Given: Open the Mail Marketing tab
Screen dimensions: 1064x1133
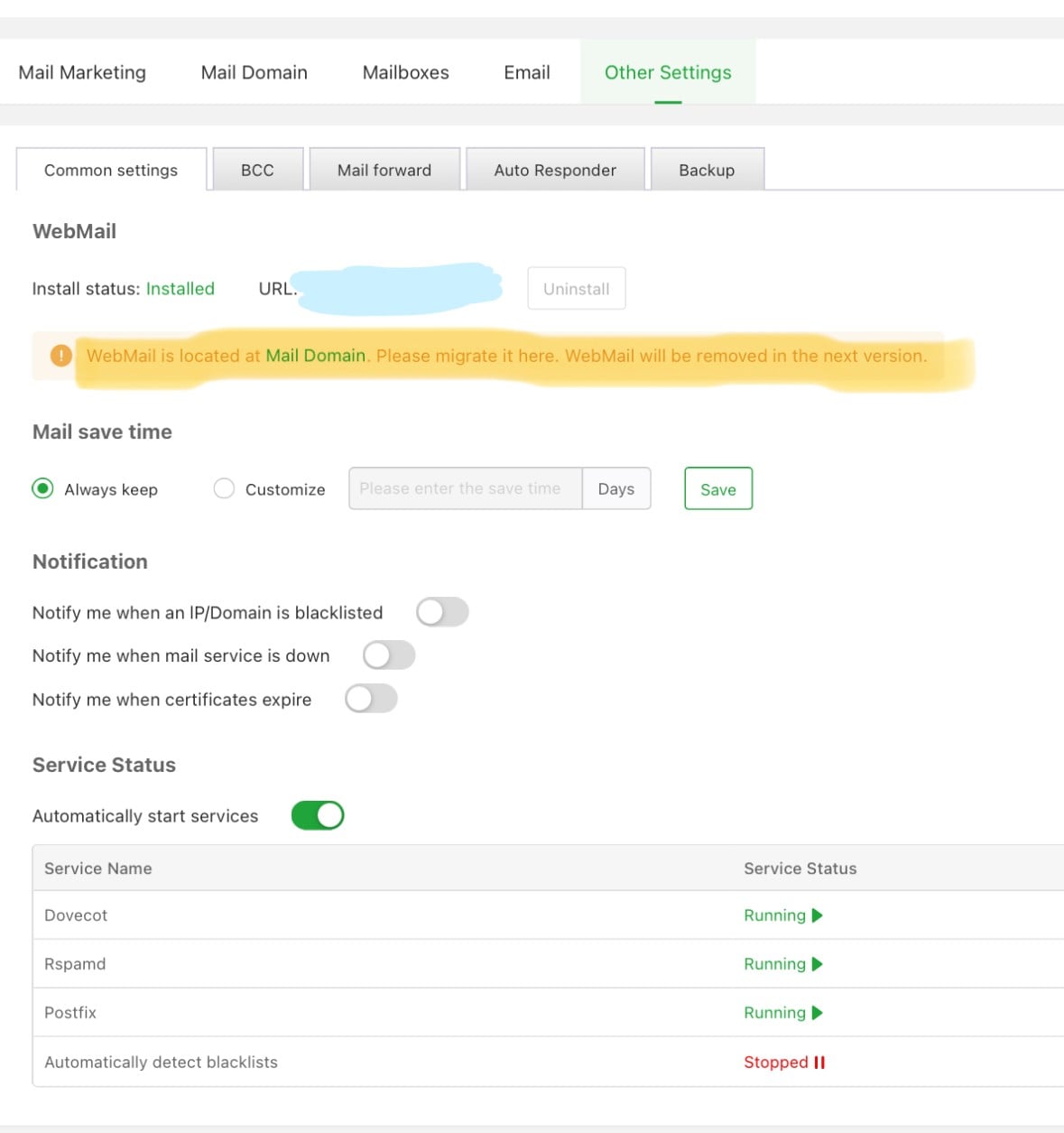Looking at the screenshot, I should click(x=82, y=72).
